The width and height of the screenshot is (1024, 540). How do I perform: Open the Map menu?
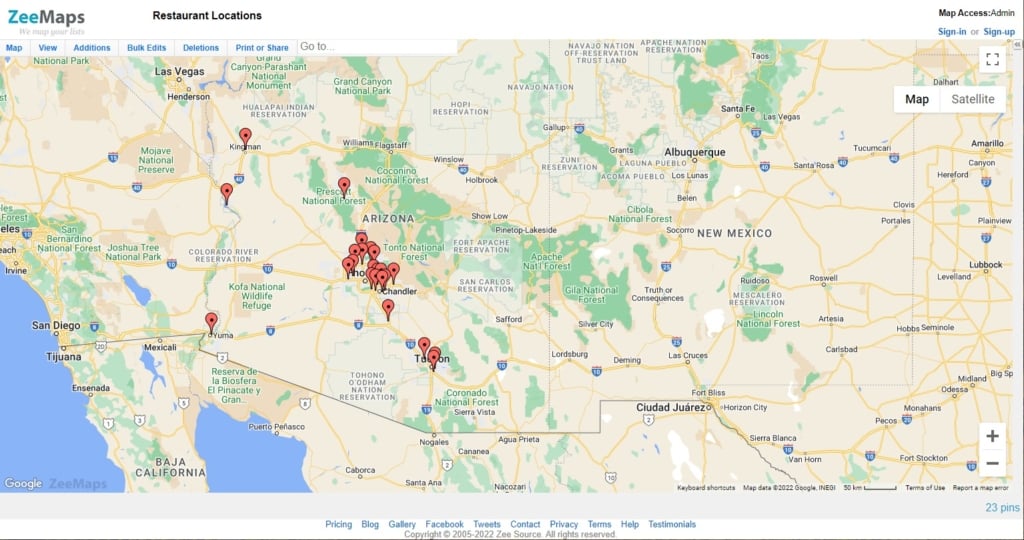point(14,48)
